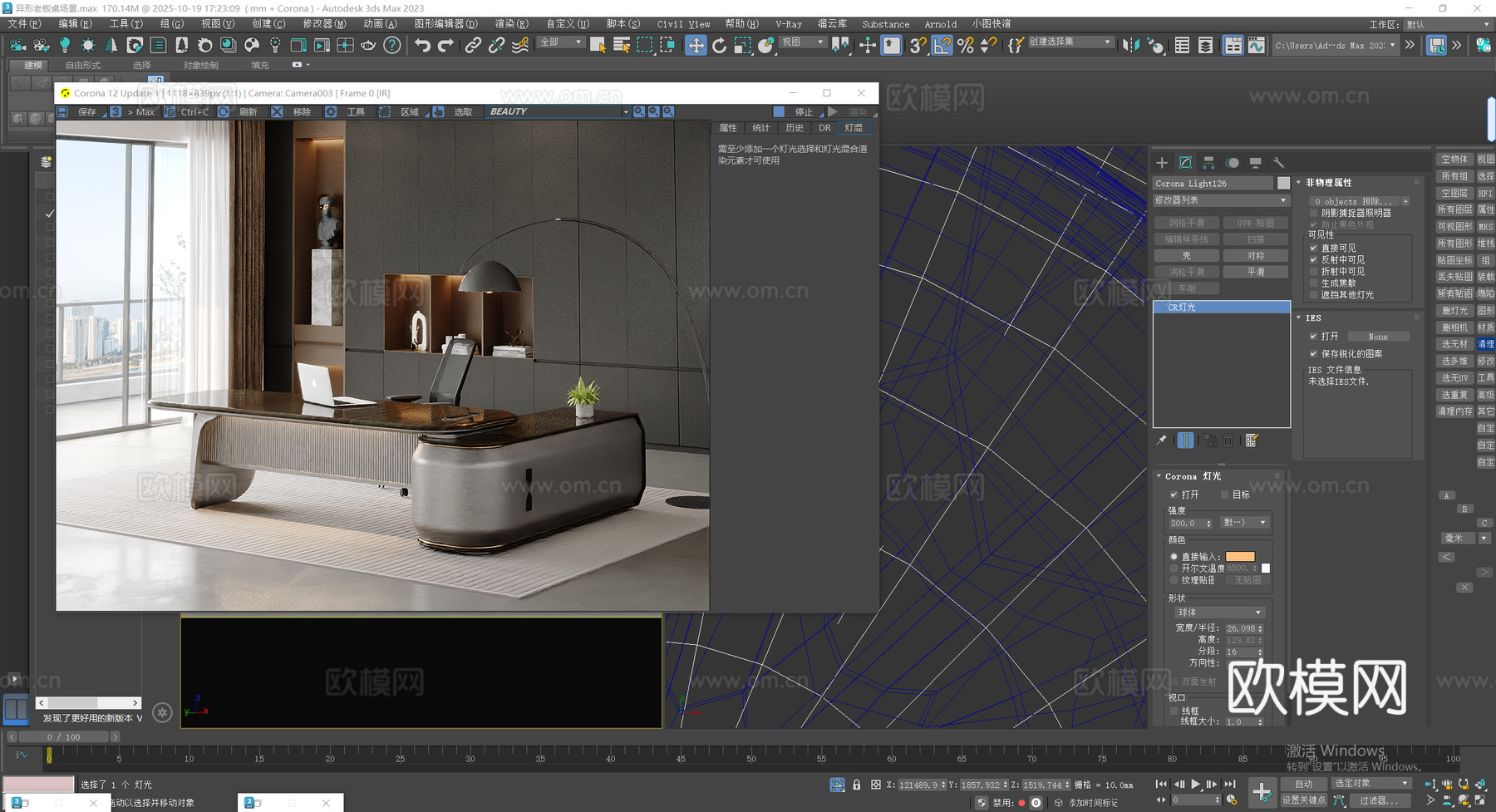
Task: Open the 球体 shape dropdown under 形状
Action: 1219,612
